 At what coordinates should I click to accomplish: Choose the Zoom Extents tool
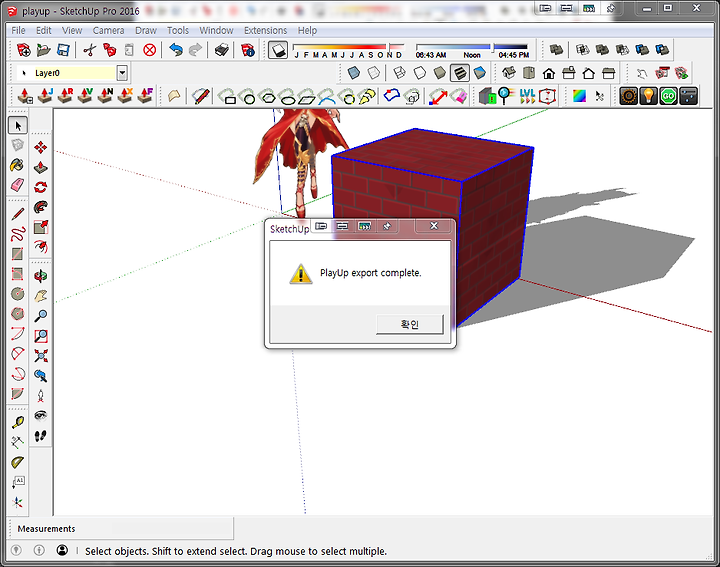click(x=41, y=356)
